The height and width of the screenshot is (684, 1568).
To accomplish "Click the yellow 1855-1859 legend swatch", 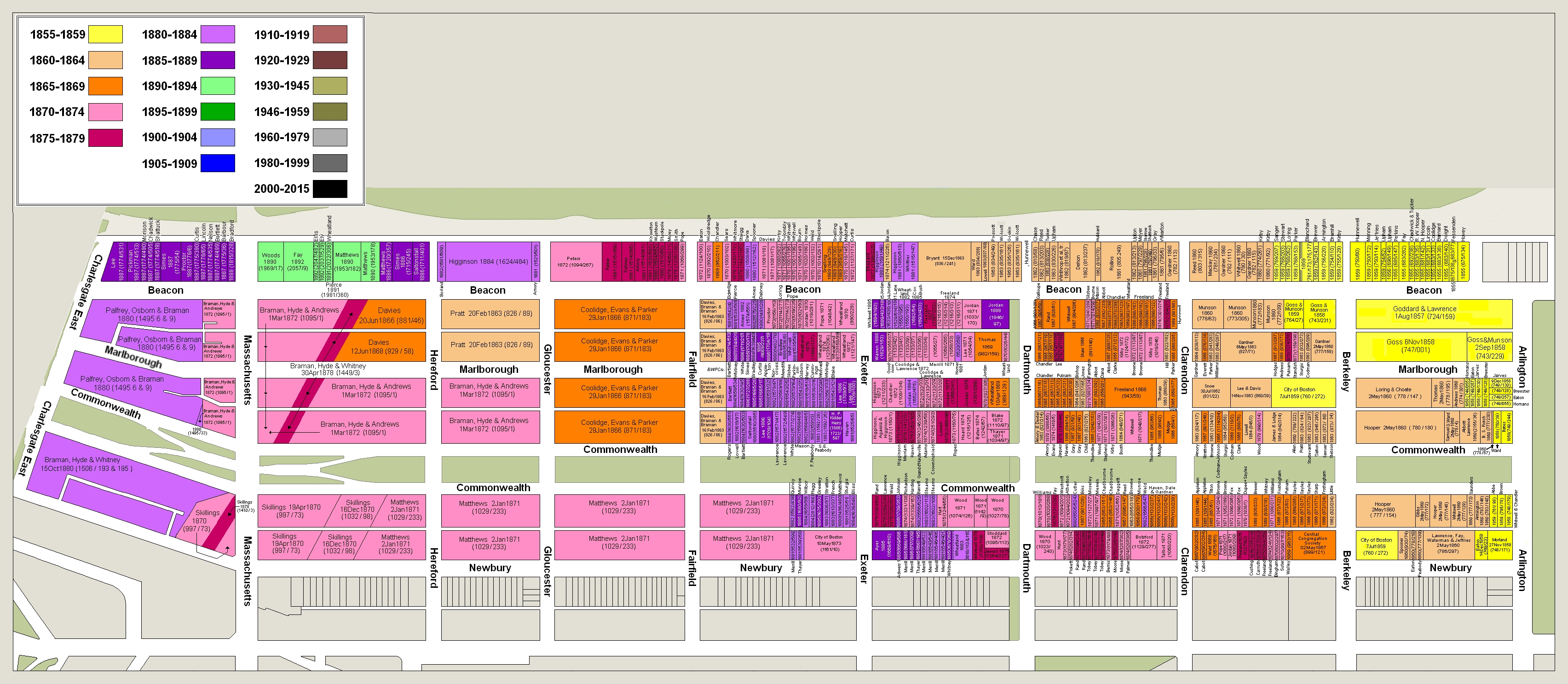I will [x=105, y=35].
